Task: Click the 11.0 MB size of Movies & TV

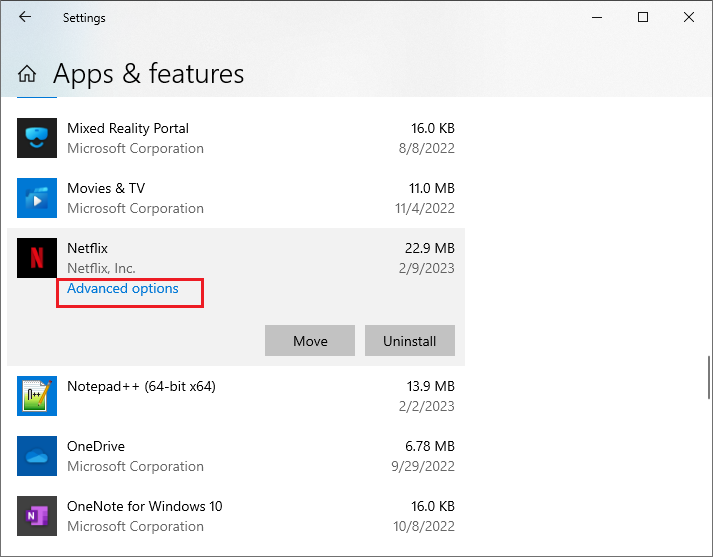Action: pos(432,188)
